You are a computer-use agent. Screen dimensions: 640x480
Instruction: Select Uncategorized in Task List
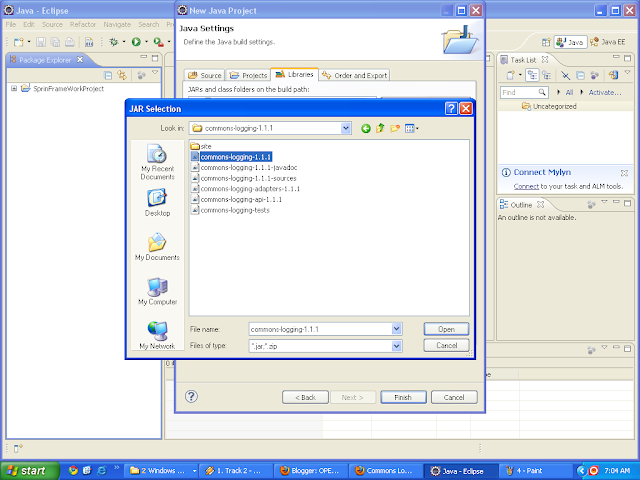click(x=549, y=106)
